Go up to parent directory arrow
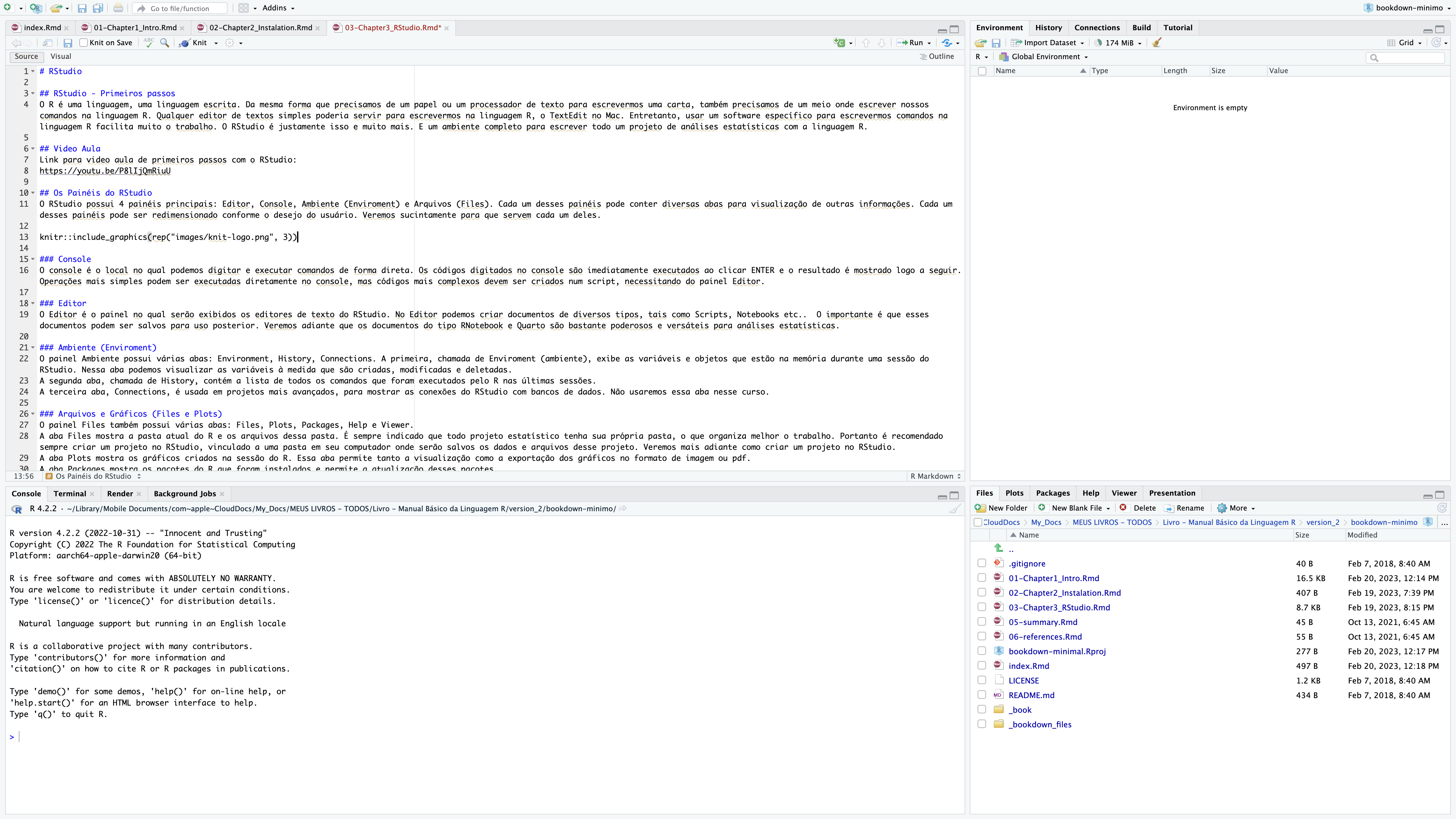1456x819 pixels. pos(999,548)
